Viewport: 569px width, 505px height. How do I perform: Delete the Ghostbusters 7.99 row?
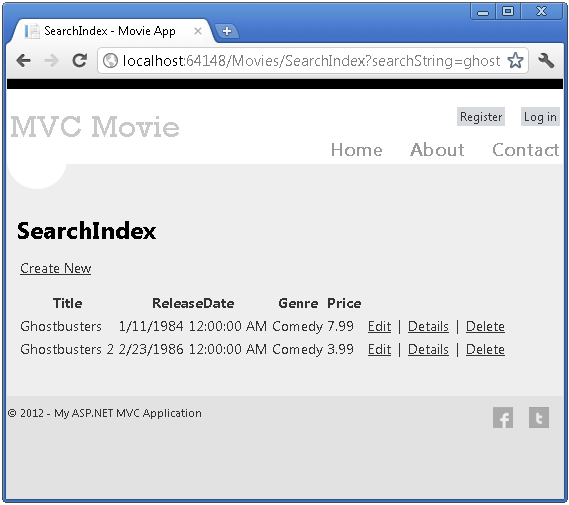(x=485, y=327)
